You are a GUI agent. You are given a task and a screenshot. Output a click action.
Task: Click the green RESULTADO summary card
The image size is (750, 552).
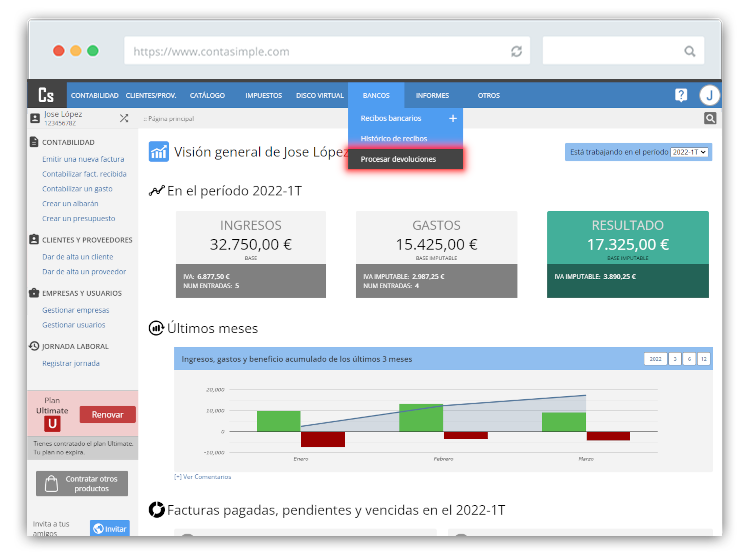pyautogui.click(x=628, y=254)
